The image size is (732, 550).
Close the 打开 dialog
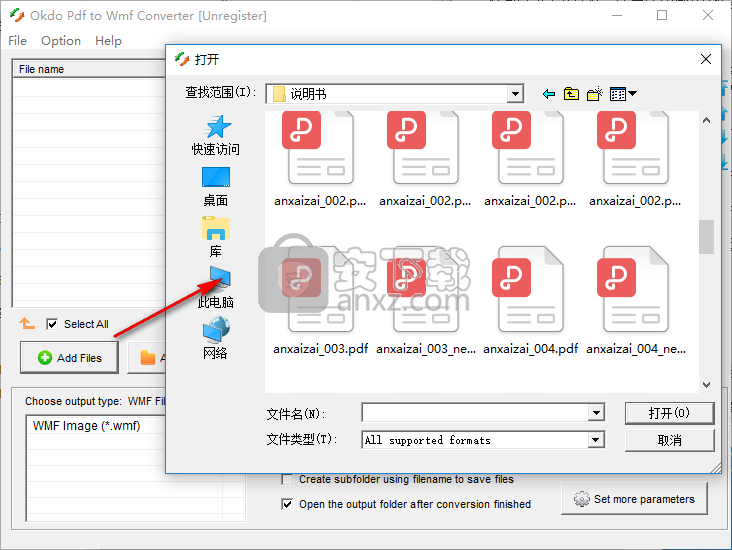[x=706, y=59]
